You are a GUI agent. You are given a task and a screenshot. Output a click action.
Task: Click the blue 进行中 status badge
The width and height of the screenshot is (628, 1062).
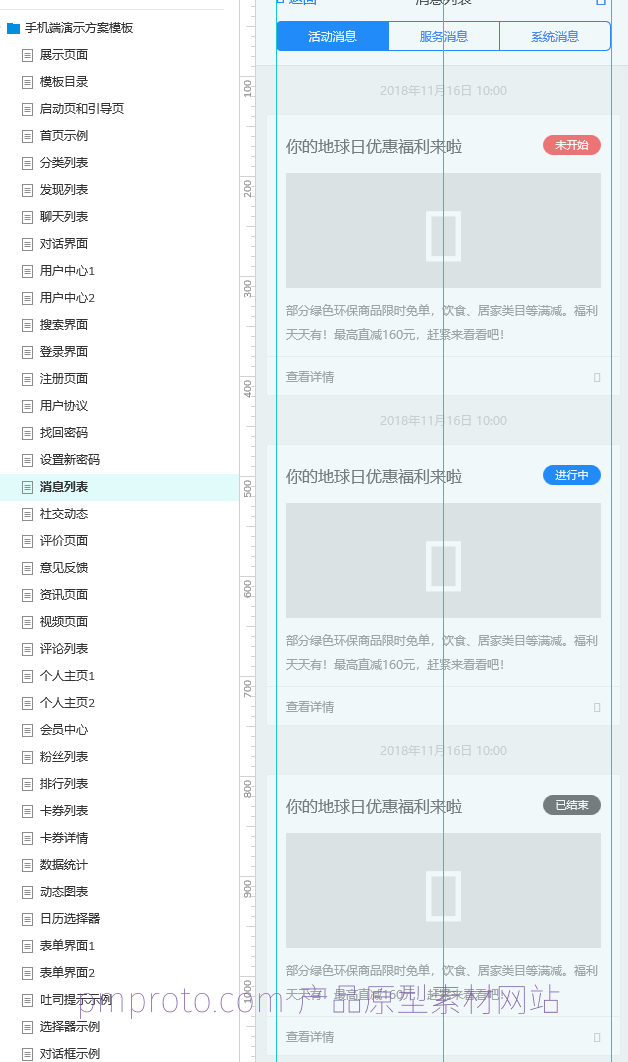[x=571, y=475]
